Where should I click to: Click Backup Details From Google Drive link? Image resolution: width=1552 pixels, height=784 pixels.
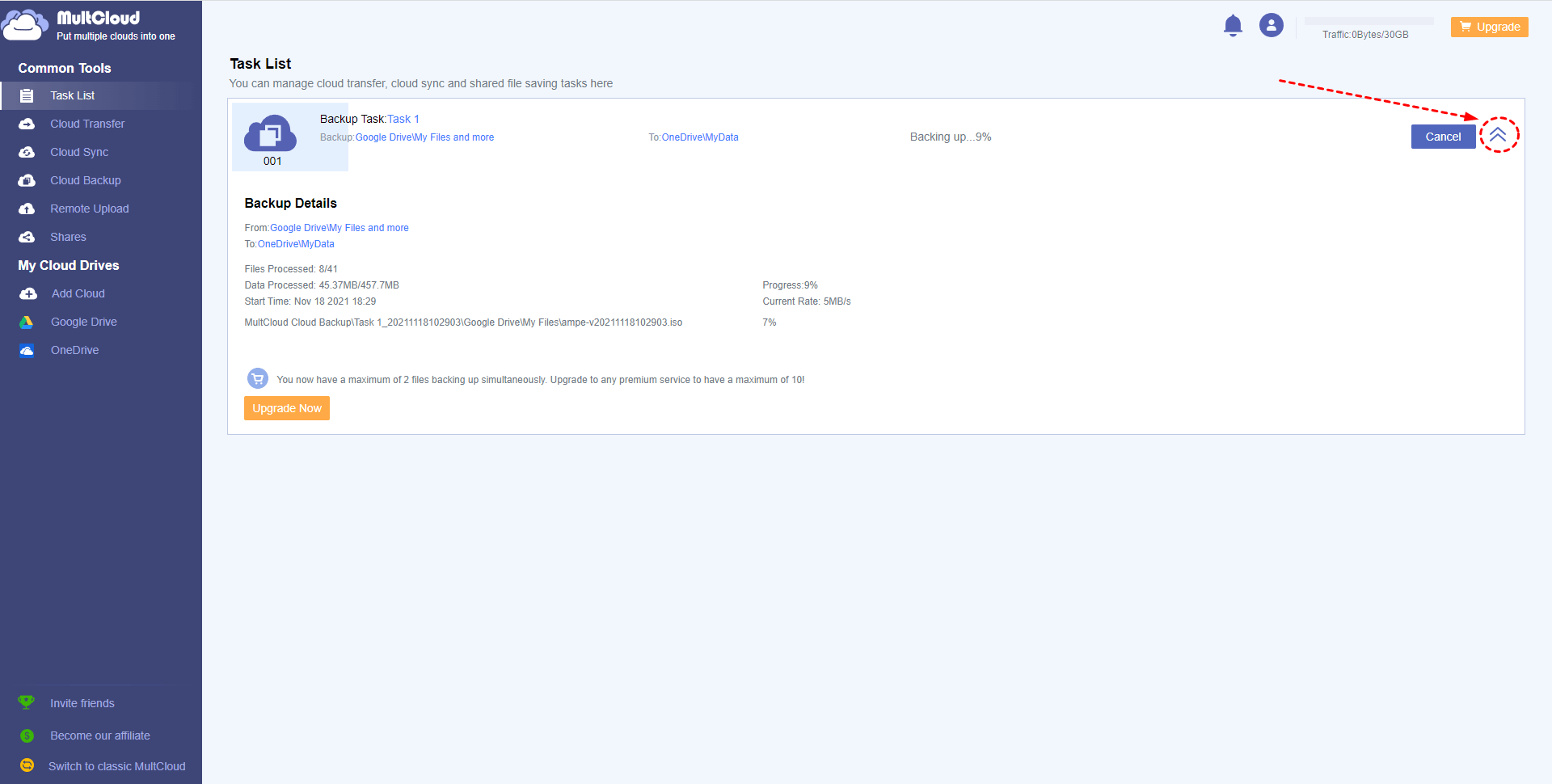[339, 228]
